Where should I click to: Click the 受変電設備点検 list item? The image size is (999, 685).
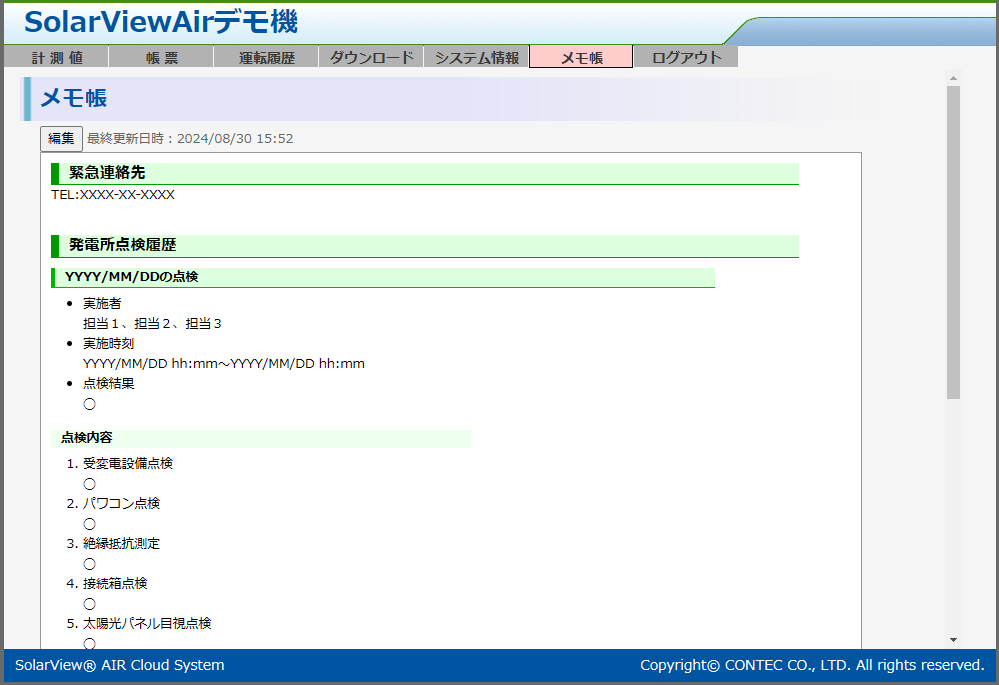pos(128,463)
